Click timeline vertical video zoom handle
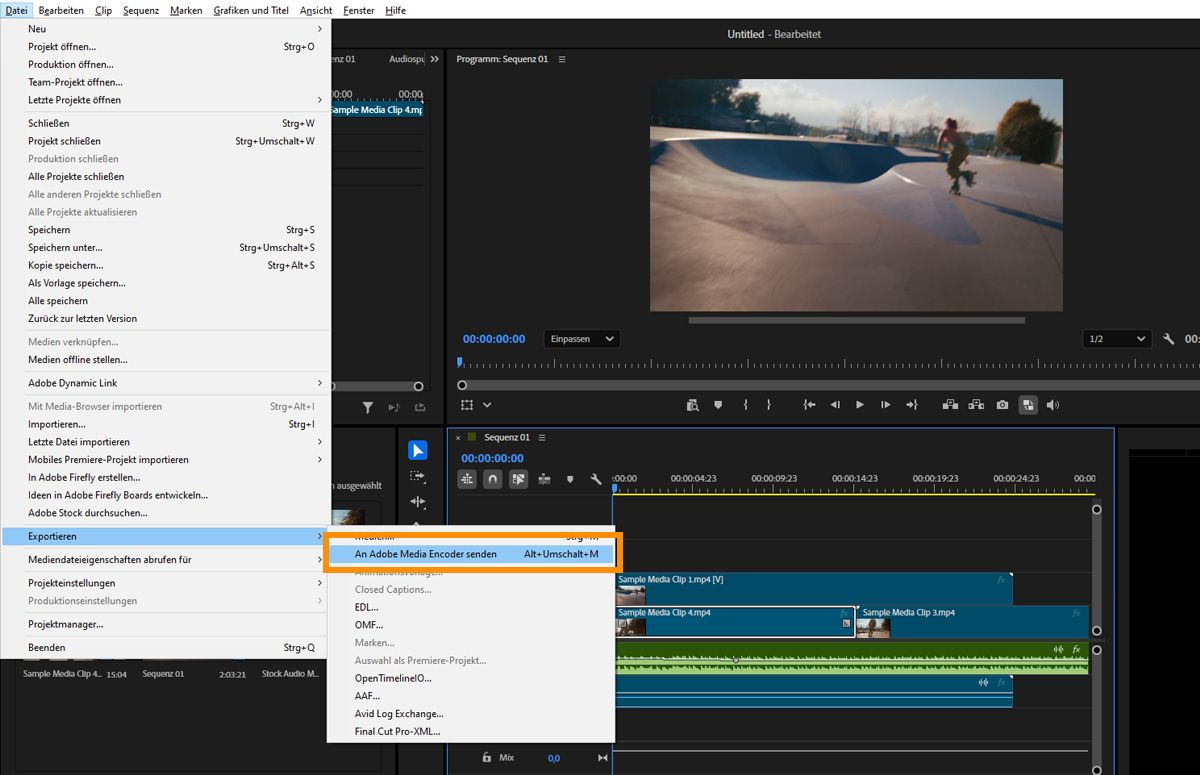 [x=1096, y=510]
